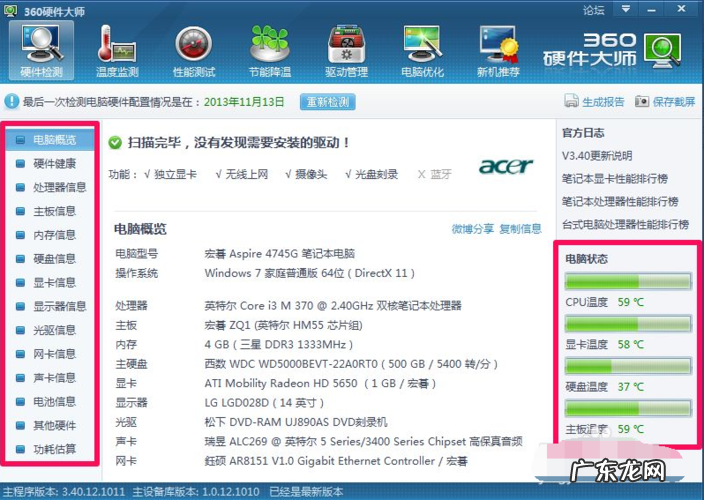704x500 pixels.
Task: Open the 硬件检测 hardware detection section
Action: pos(41,51)
